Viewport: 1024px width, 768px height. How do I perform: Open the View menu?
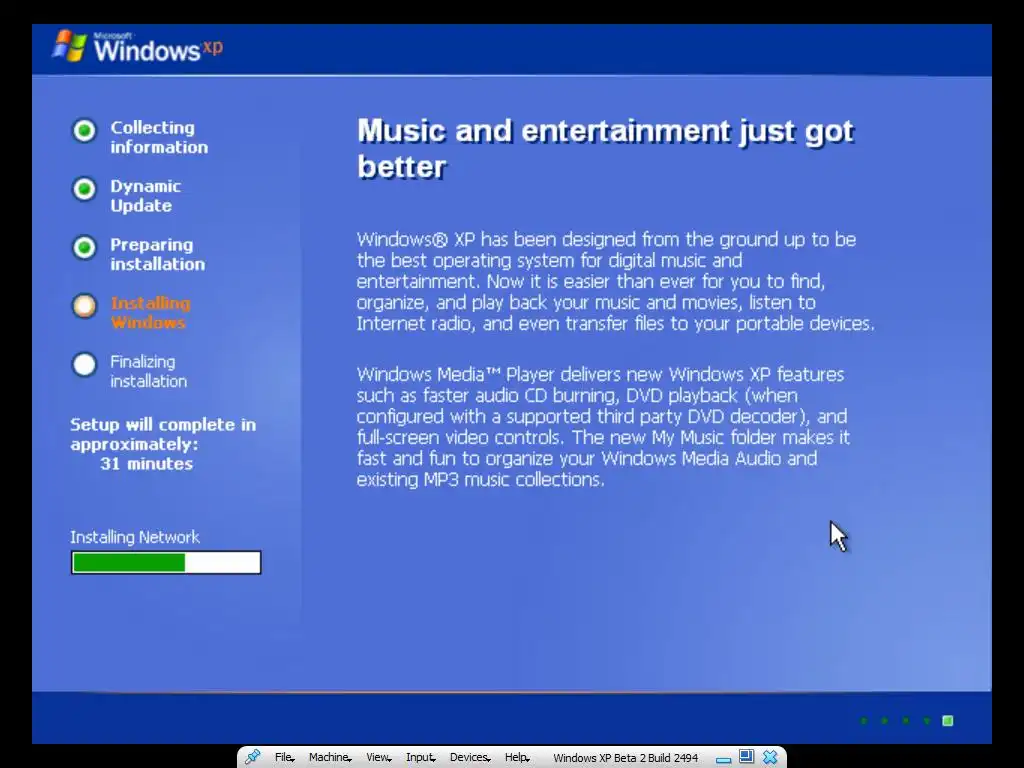point(378,758)
